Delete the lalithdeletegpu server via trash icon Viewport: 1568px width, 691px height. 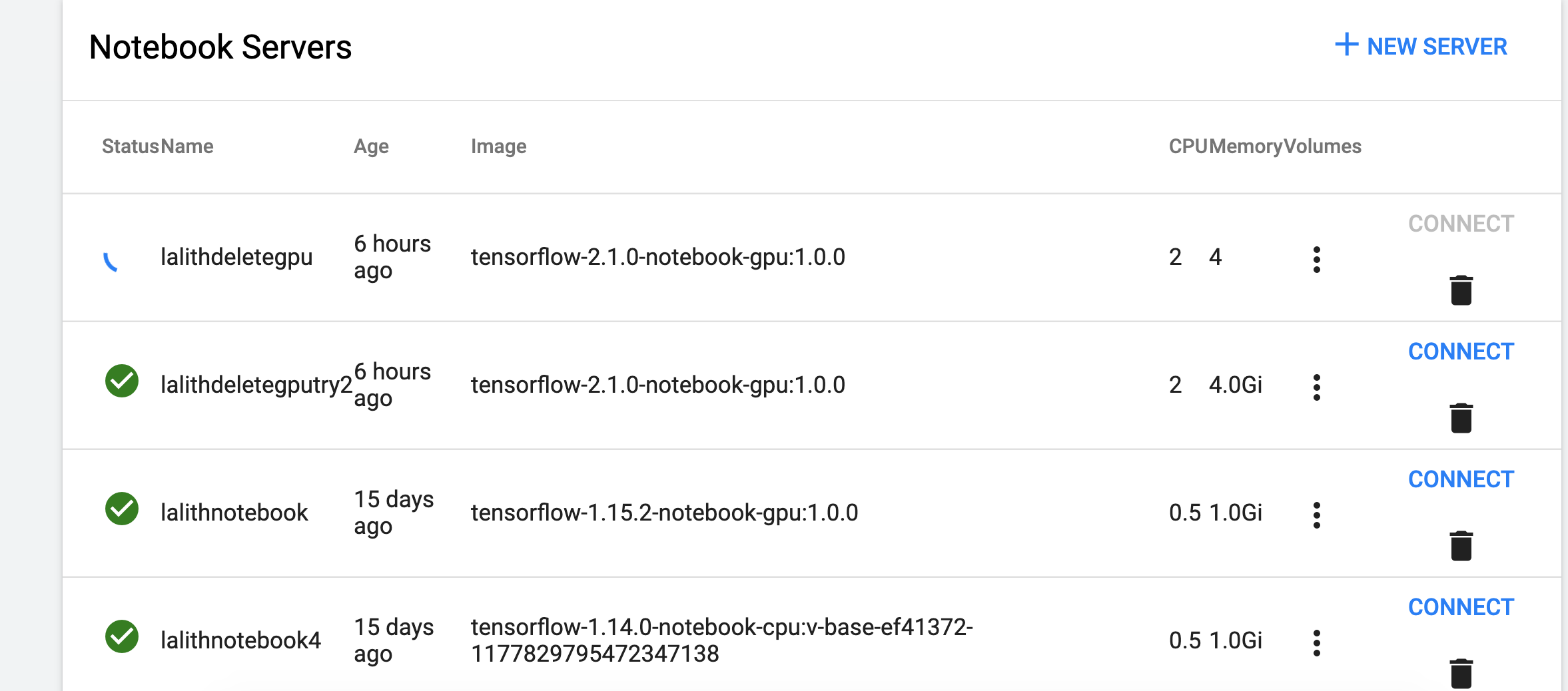tap(1461, 292)
